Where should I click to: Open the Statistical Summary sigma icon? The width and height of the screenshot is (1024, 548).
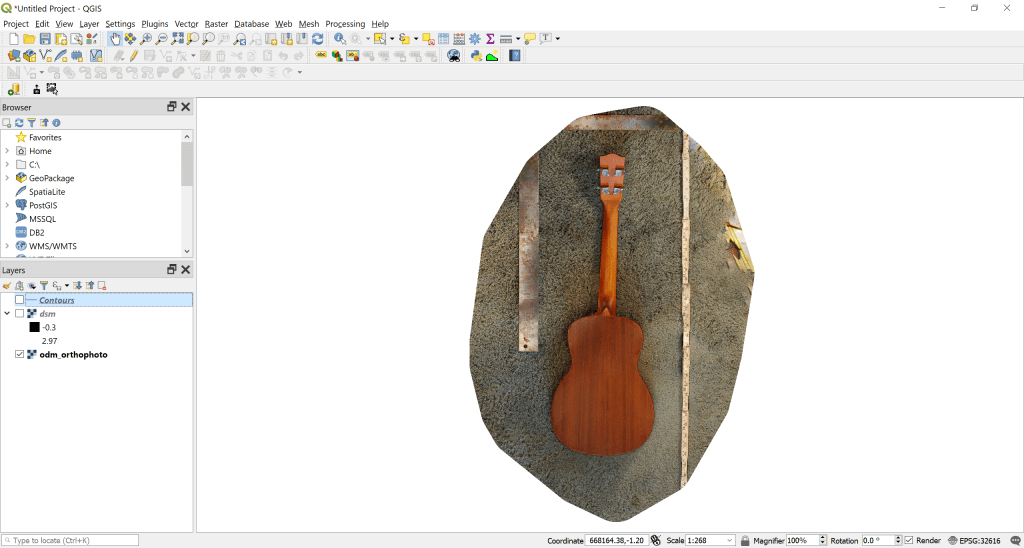coord(490,39)
